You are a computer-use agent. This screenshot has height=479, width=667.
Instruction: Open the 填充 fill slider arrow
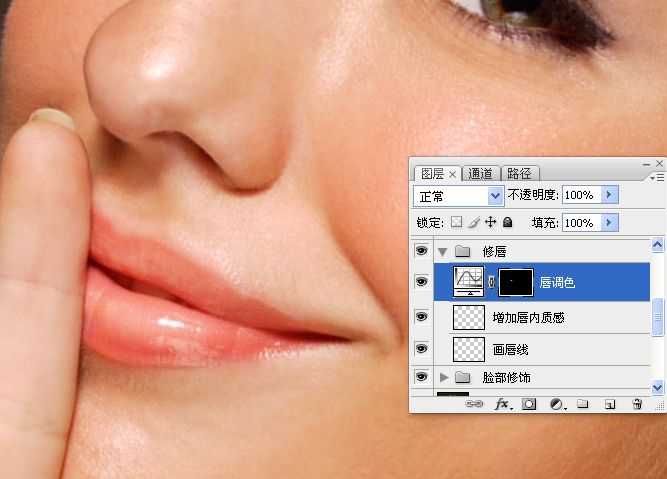[x=610, y=222]
